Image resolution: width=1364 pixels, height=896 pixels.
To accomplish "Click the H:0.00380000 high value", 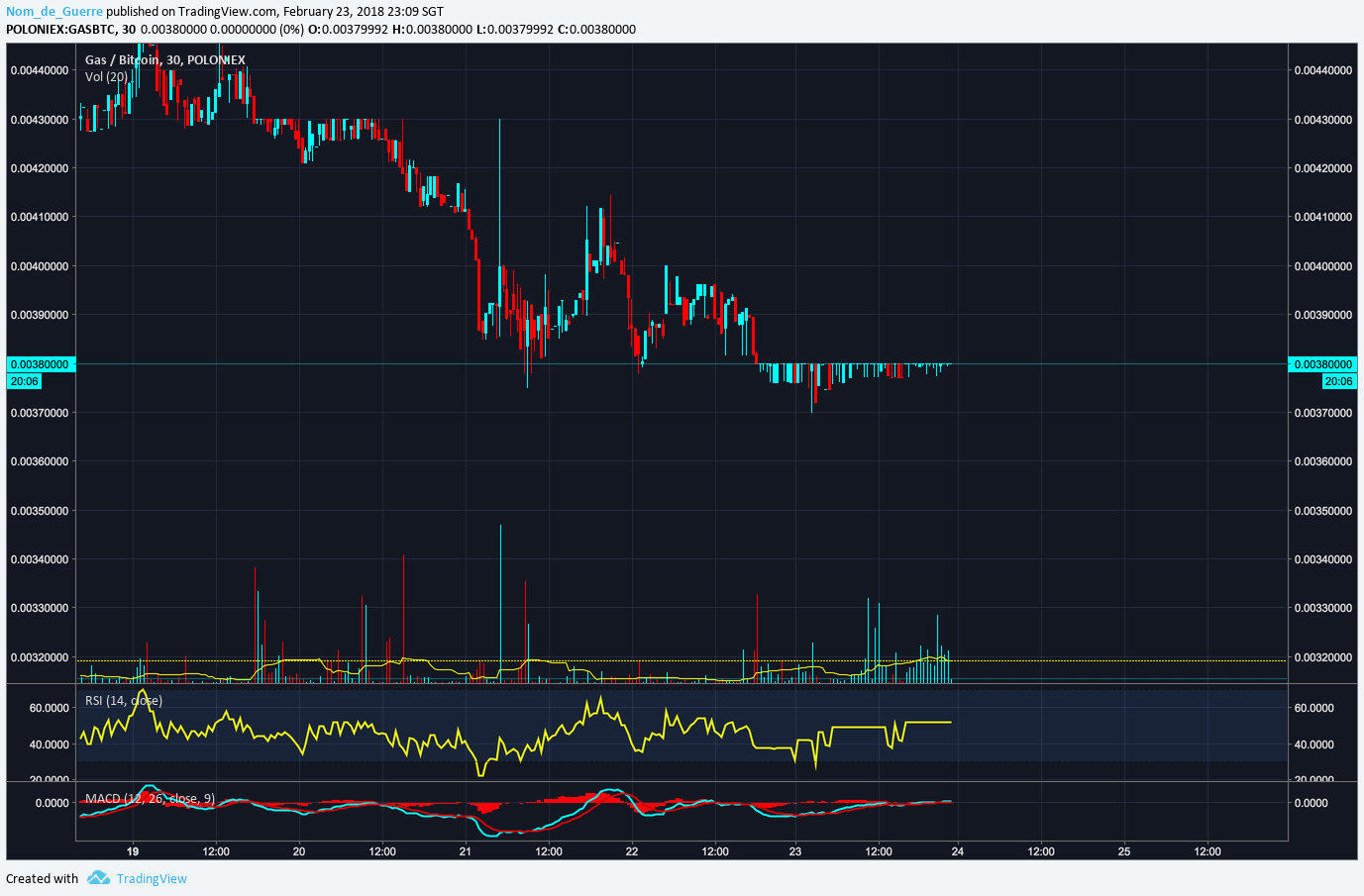I will (432, 29).
